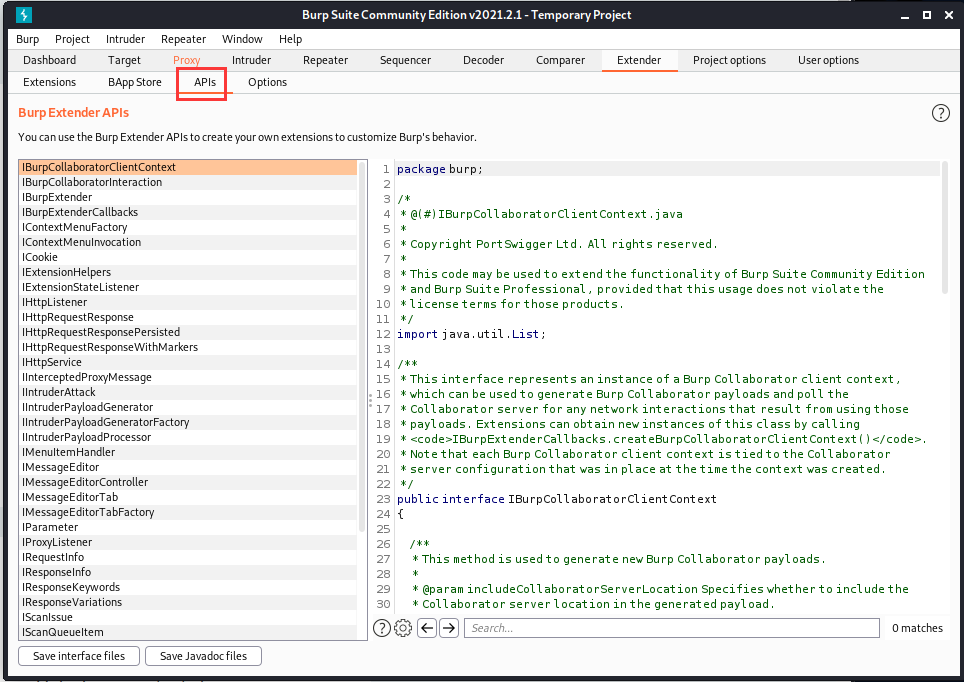Screen dimensions: 964x682
Task: Select ICookie in the API list
Action: click(188, 258)
